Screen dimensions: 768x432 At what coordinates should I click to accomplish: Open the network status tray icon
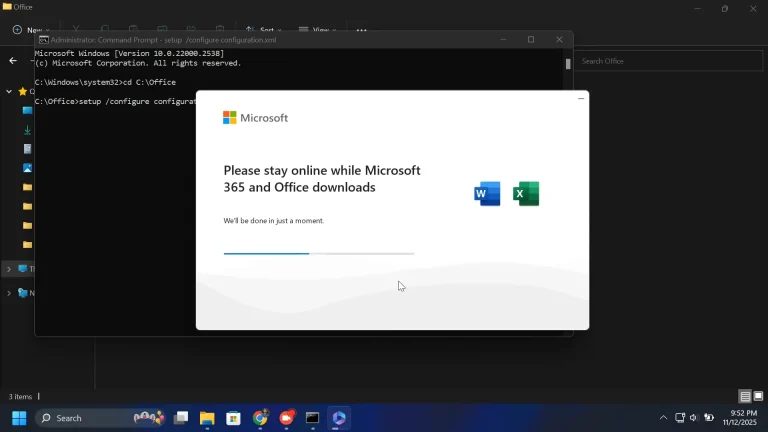(x=680, y=418)
